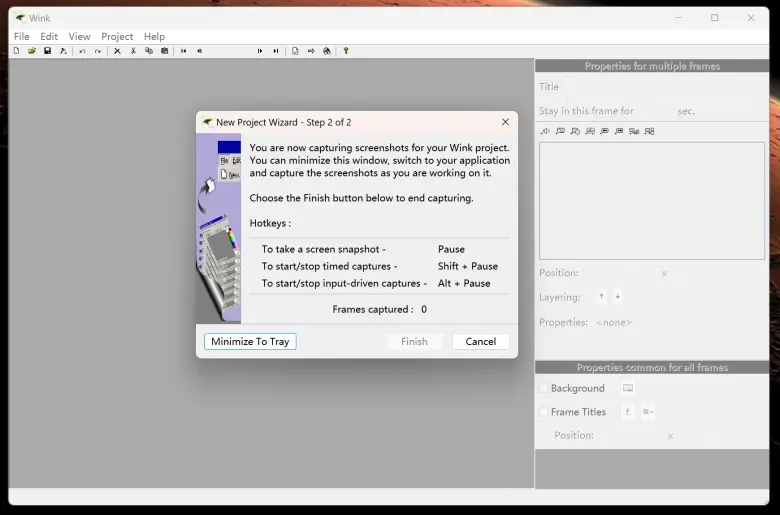The image size is (780, 515).
Task: Click the Delete X toolbar icon
Action: [x=117, y=51]
